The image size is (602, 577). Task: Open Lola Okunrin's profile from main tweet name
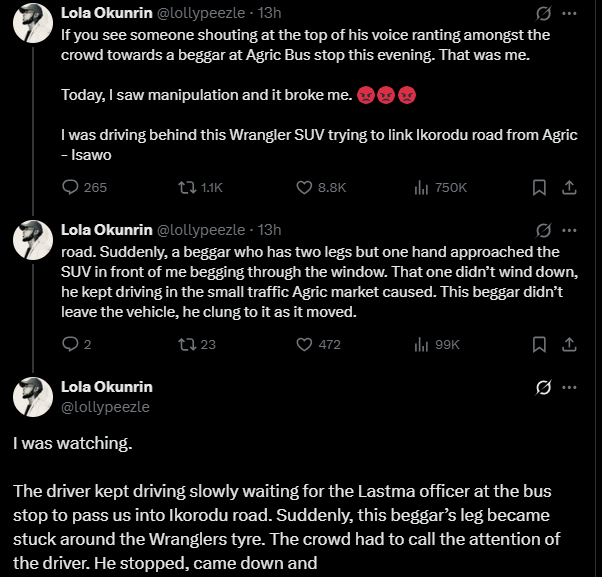[107, 387]
